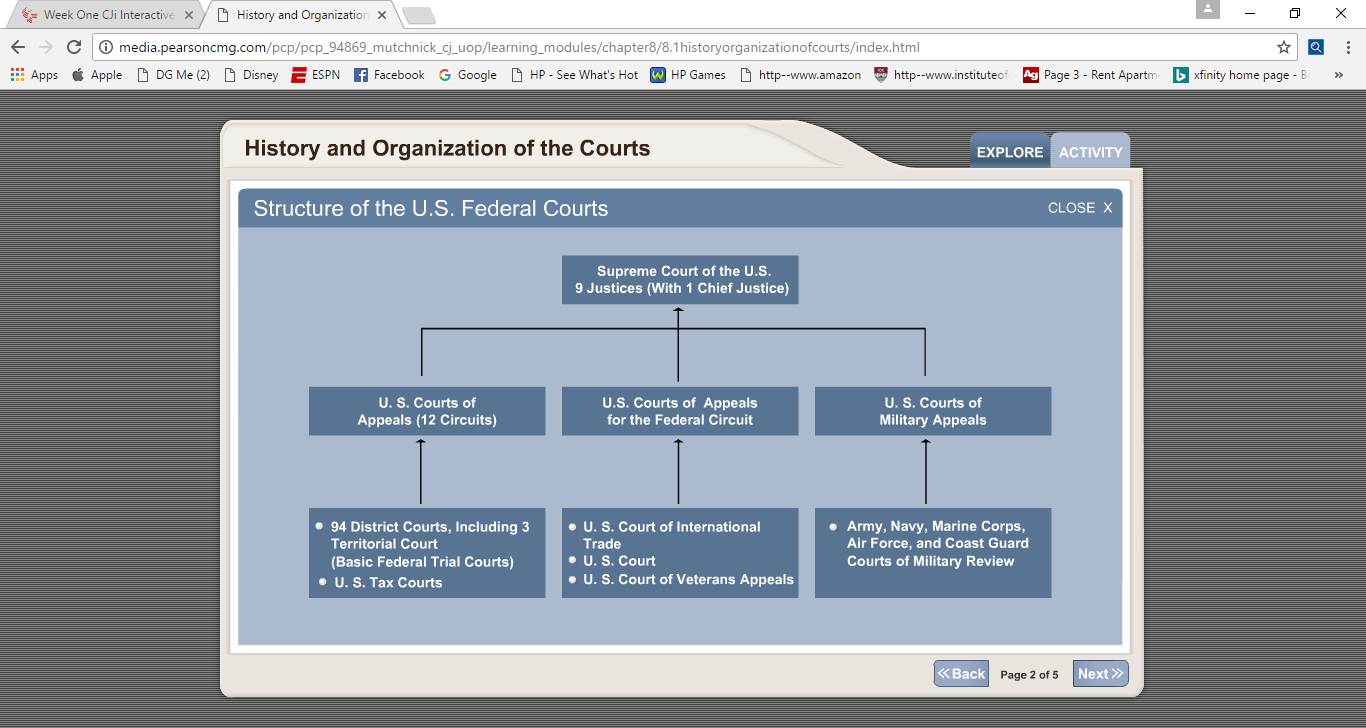The width and height of the screenshot is (1366, 728).
Task: Select the Week One CJi Interactive browser tab
Action: tap(100, 15)
